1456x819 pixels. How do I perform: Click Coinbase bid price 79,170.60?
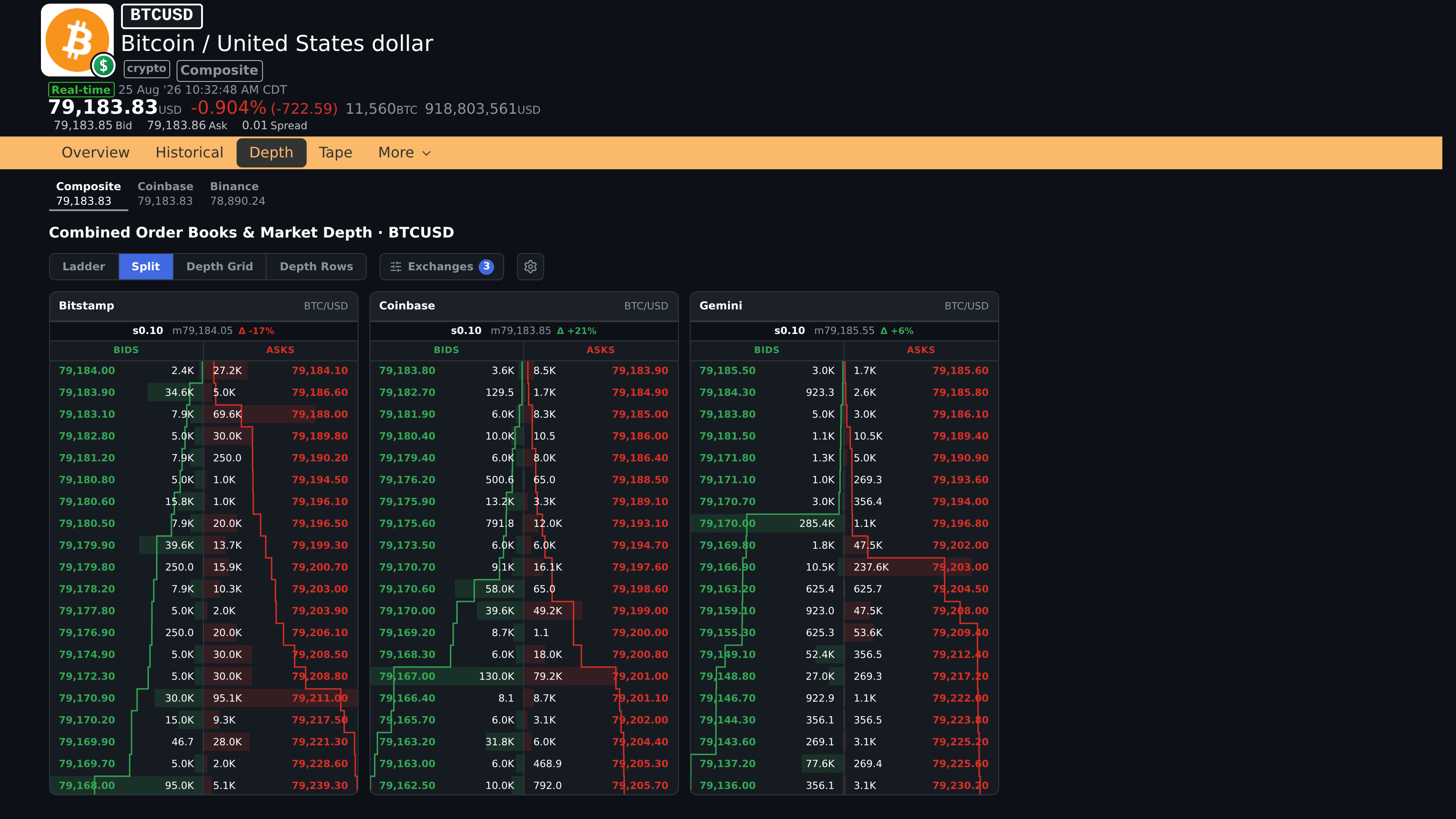click(408, 589)
